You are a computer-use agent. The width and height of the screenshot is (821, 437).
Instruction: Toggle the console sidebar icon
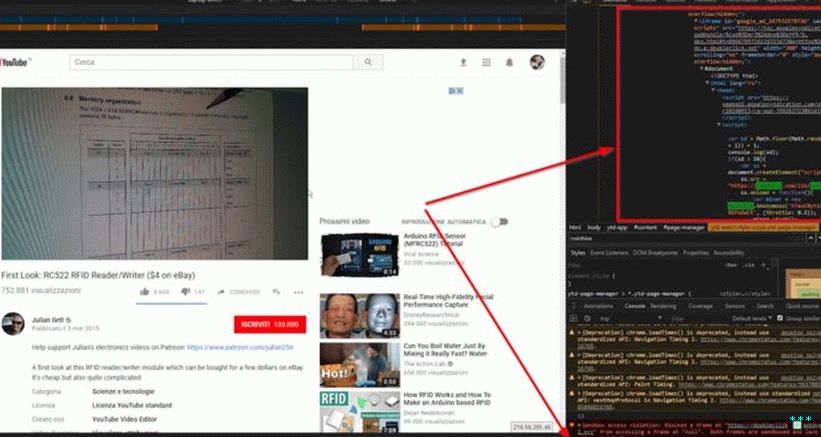pyautogui.click(x=573, y=318)
